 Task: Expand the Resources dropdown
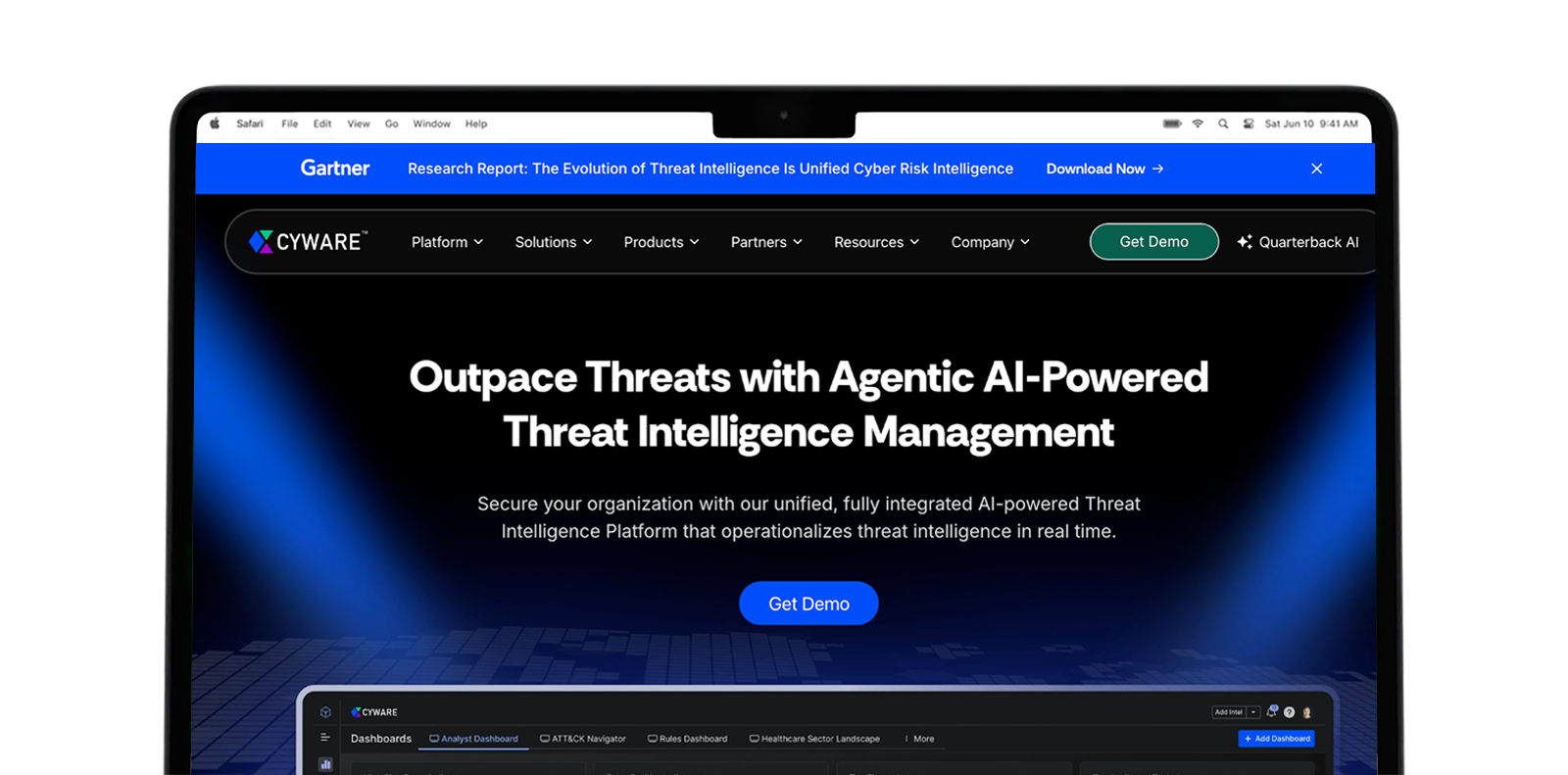[876, 242]
